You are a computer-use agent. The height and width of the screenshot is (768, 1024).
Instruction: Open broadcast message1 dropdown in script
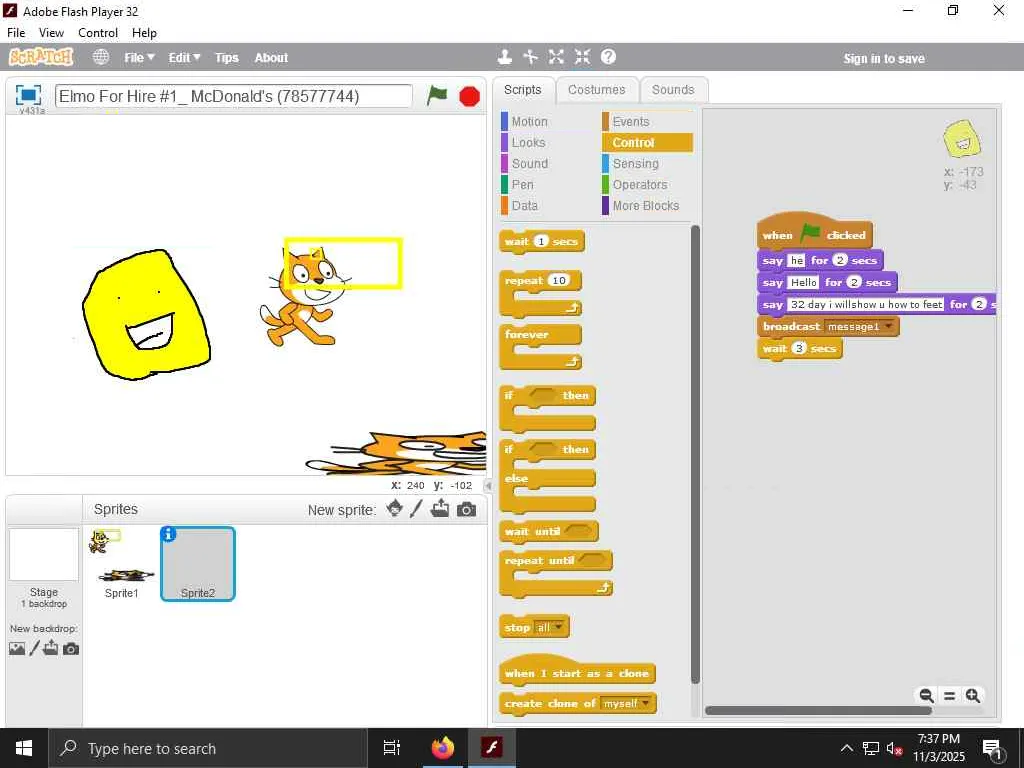[x=888, y=327]
